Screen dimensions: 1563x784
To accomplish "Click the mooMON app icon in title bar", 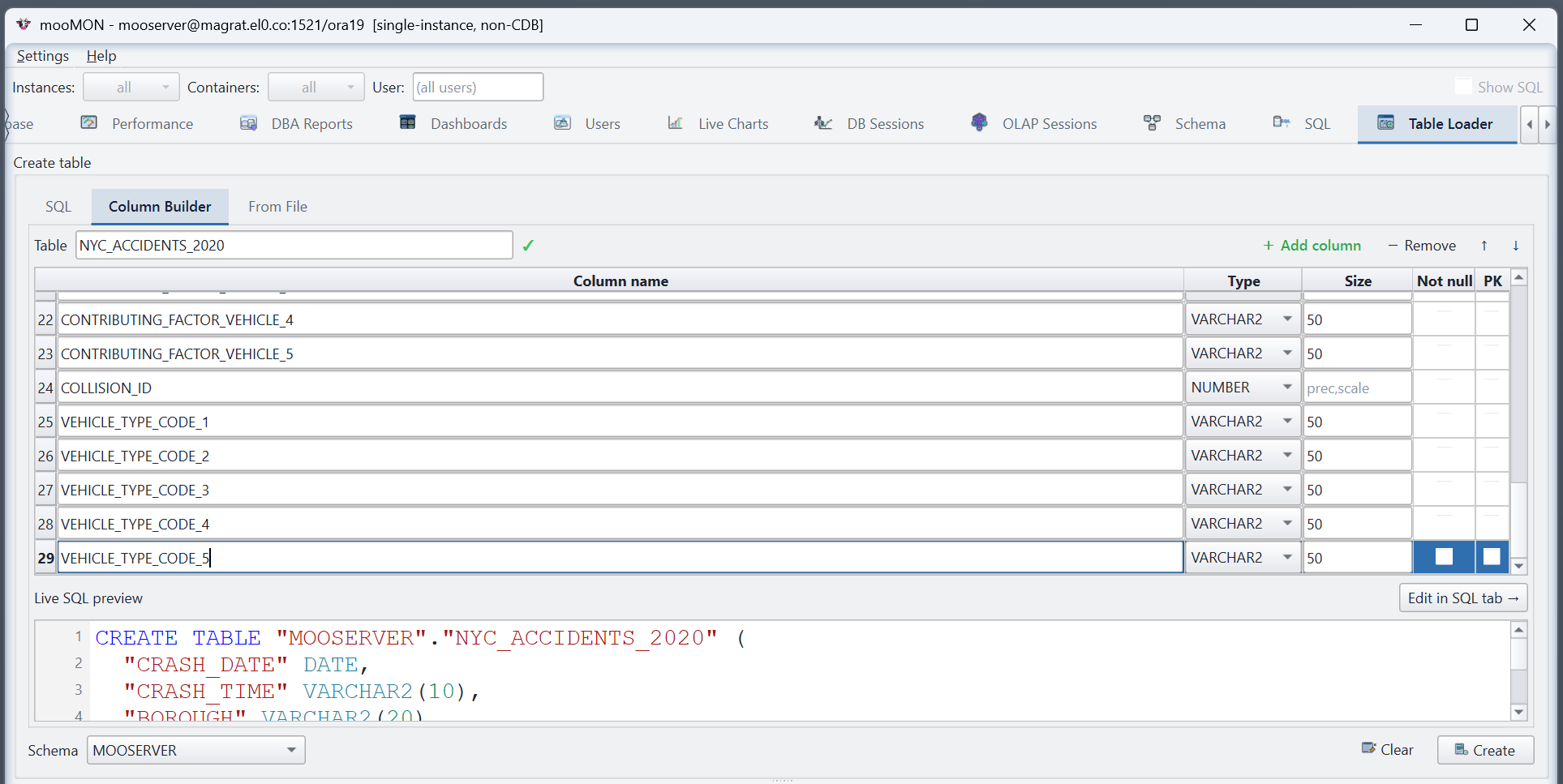I will tap(24, 24).
